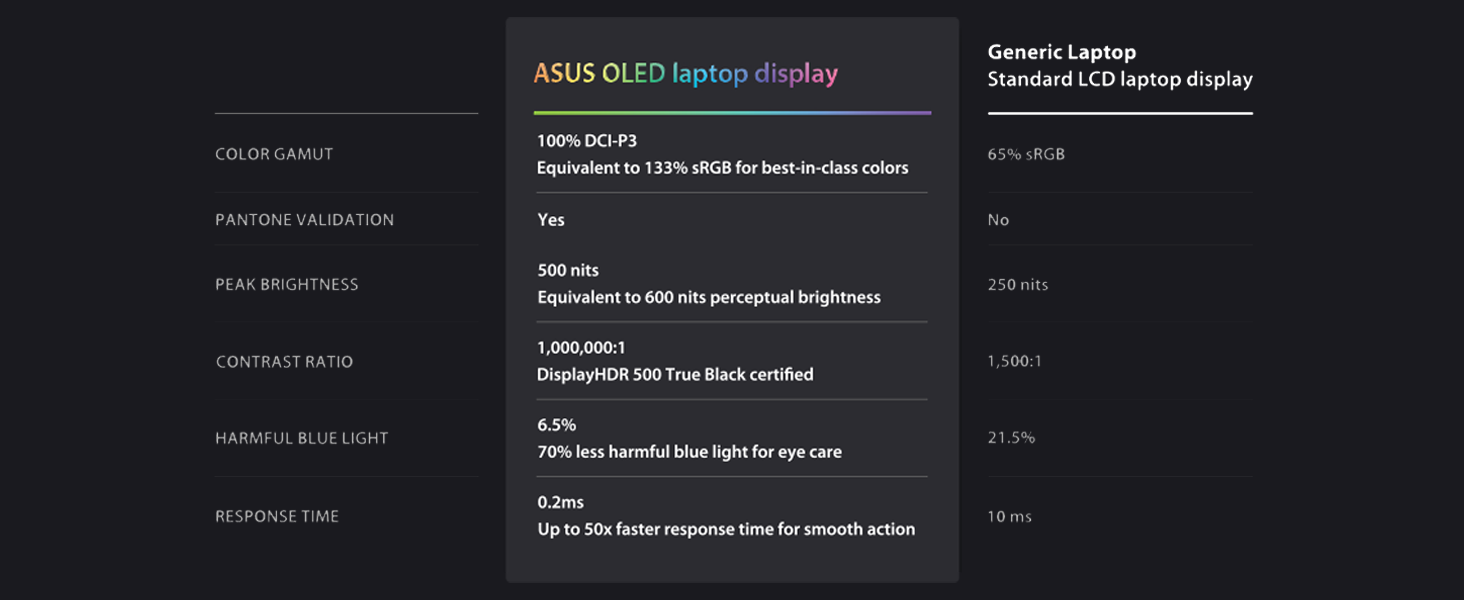Click the PANTONE VALIDATION row label
The height and width of the screenshot is (600, 1464).
point(304,220)
